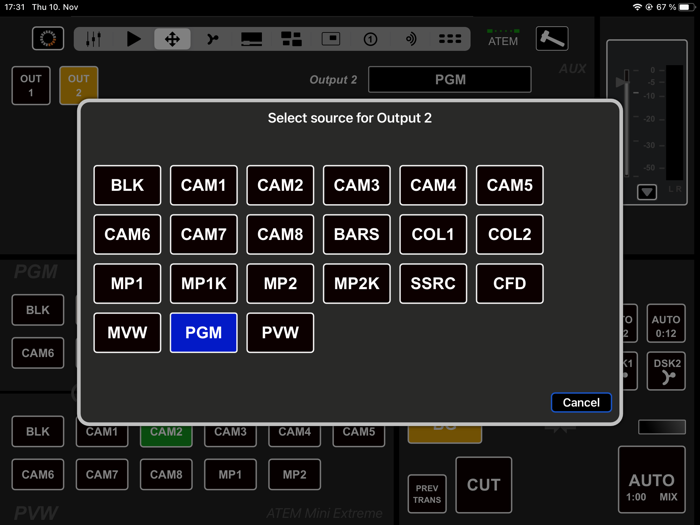Open the keyer branch icon in toolbar
Screen dimensions: 700x525
(212, 39)
